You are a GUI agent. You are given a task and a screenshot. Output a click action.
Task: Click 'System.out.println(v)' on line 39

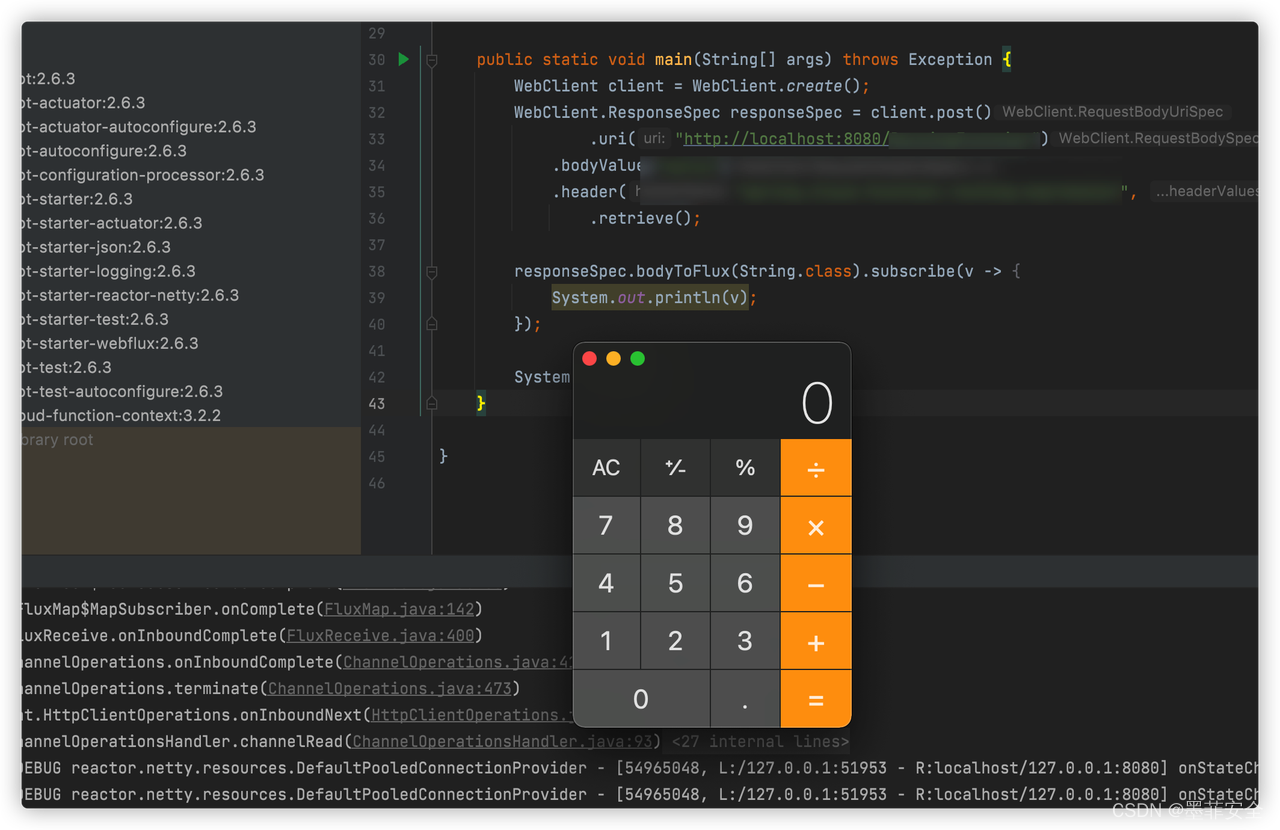click(x=650, y=298)
